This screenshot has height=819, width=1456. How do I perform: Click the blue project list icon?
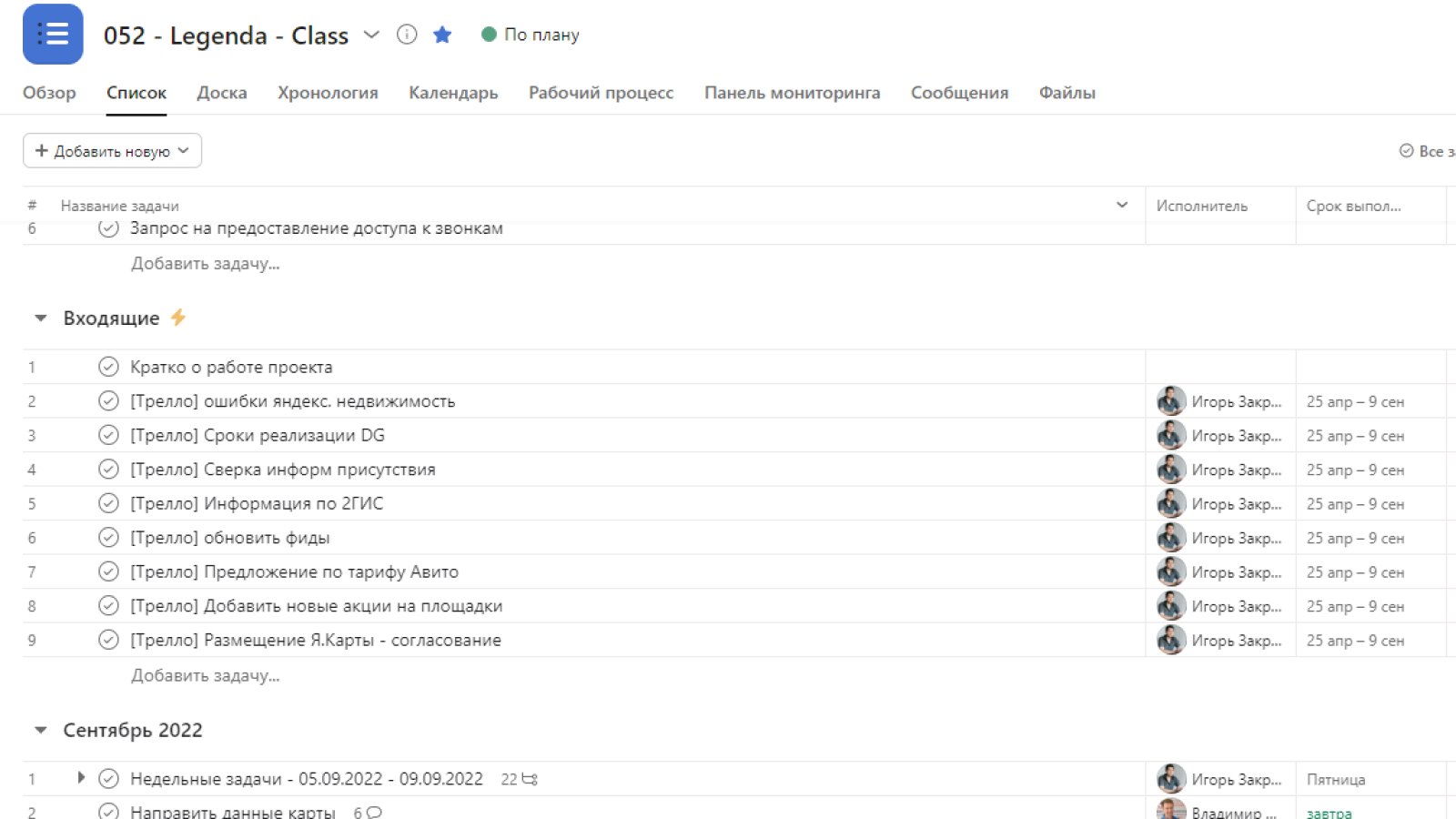[x=53, y=35]
